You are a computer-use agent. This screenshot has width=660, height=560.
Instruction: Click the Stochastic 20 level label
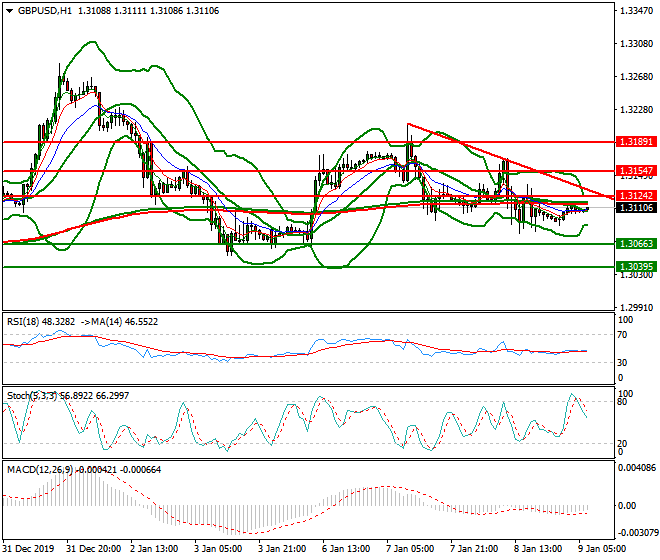click(623, 443)
